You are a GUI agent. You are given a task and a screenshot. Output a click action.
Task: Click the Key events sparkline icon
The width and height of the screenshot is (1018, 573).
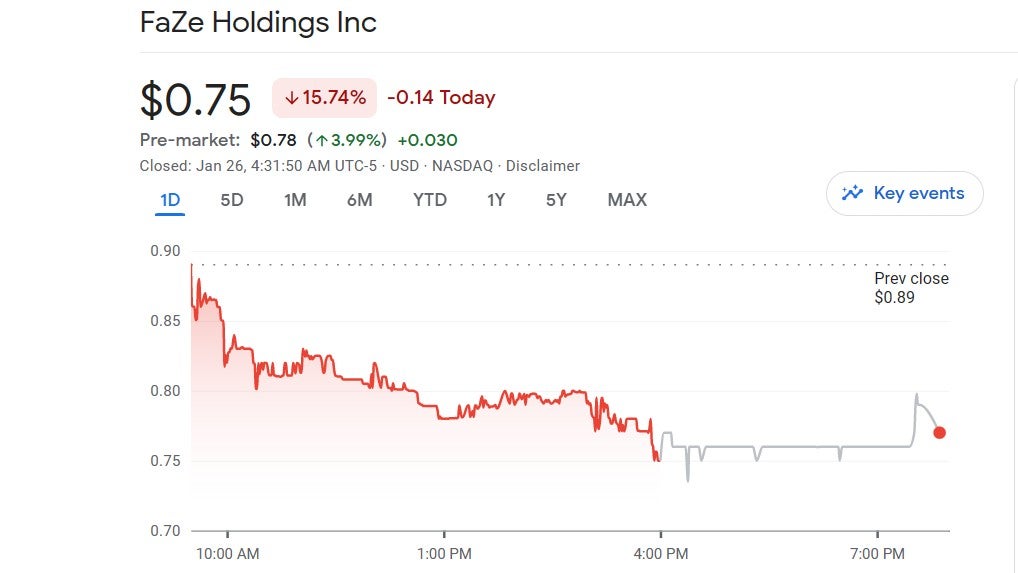point(852,193)
